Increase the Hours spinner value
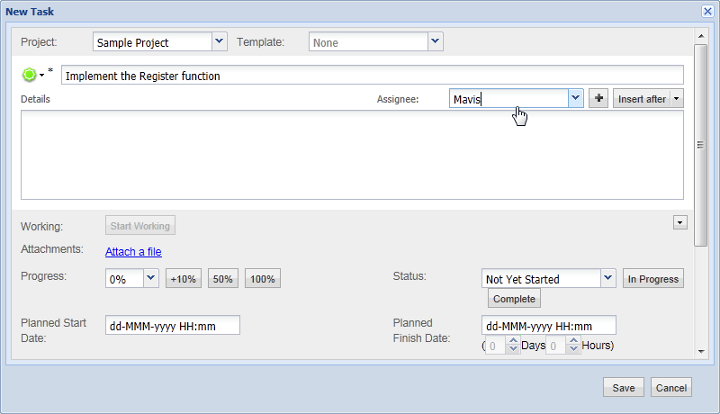Screen dimensions: 720x414 pos(573,341)
